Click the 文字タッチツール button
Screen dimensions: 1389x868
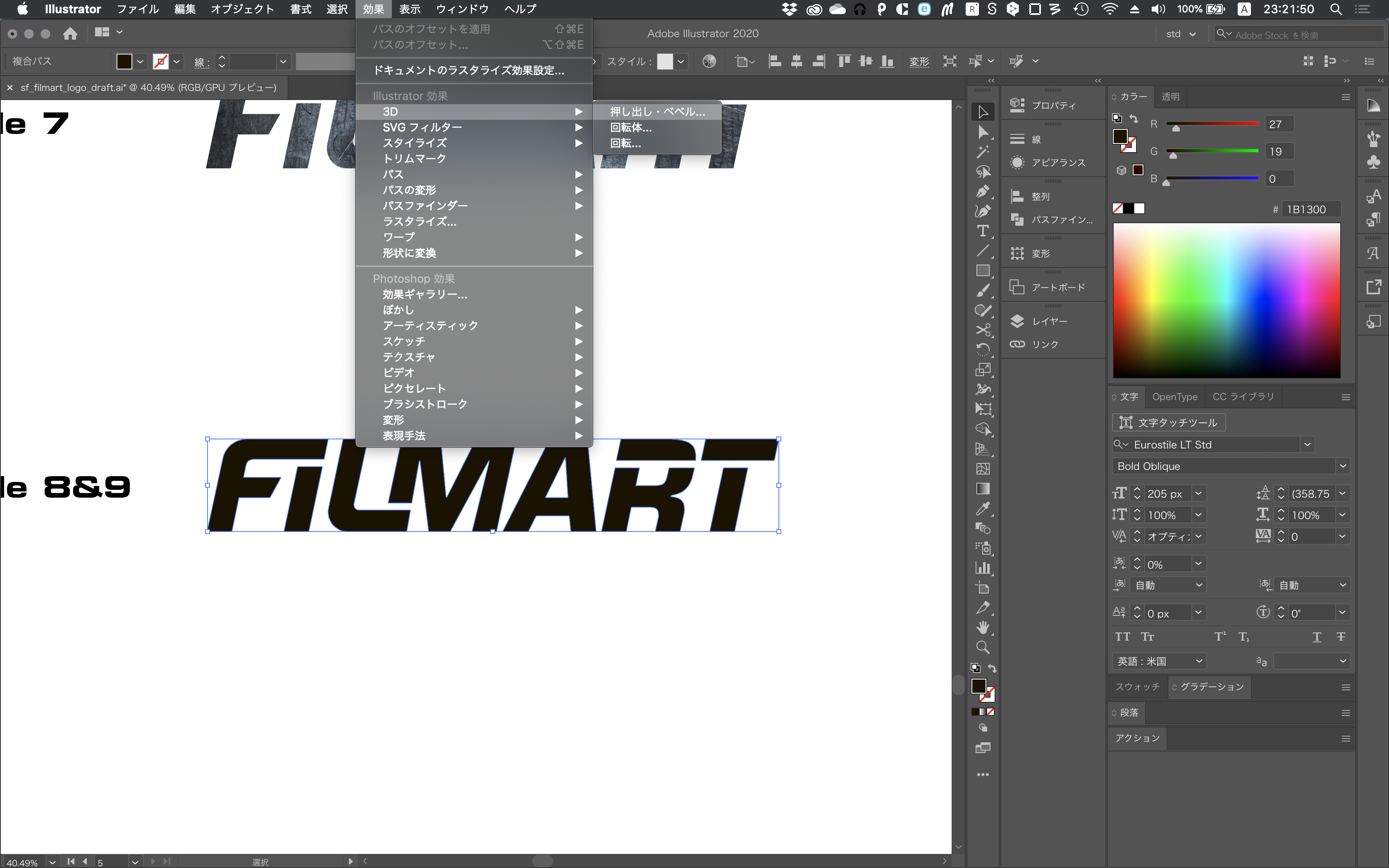pos(1169,422)
